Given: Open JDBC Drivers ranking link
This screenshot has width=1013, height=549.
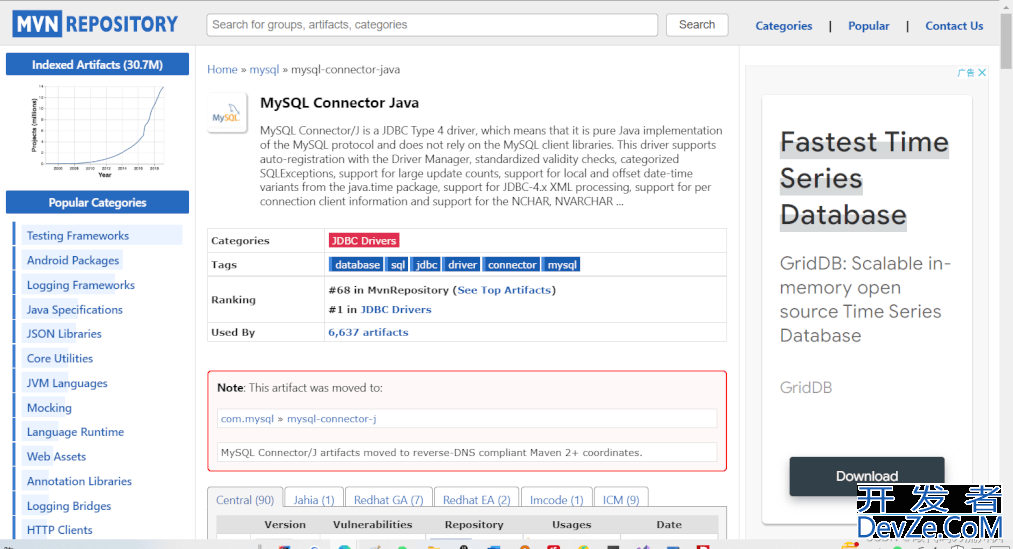Looking at the screenshot, I should (x=396, y=309).
